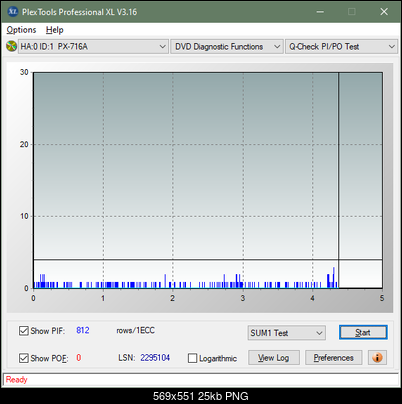Click the disc drive icon beside HA:0
The width and height of the screenshot is (402, 404).
(x=11, y=46)
